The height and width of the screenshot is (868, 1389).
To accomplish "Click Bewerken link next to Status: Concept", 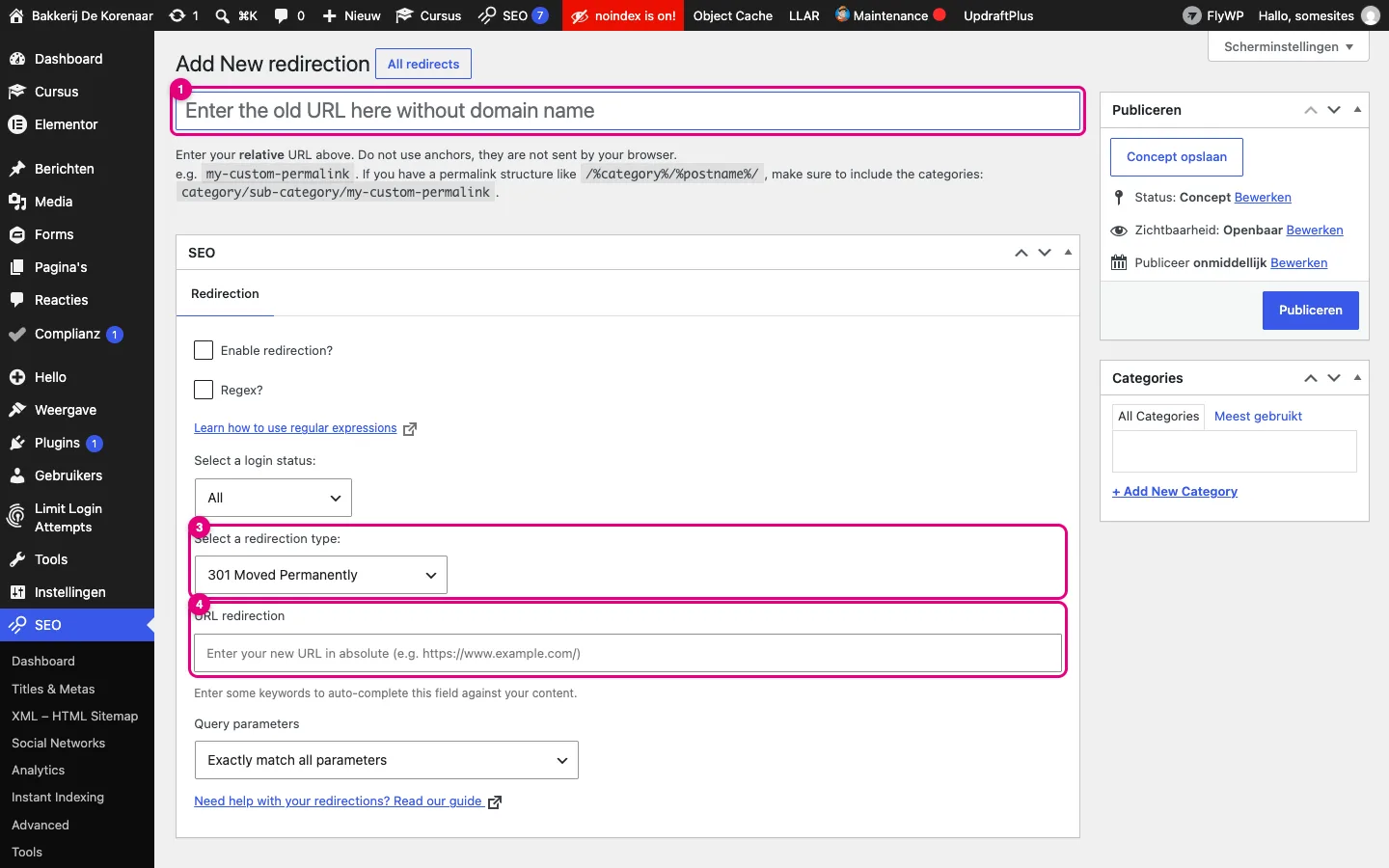I will (1263, 198).
